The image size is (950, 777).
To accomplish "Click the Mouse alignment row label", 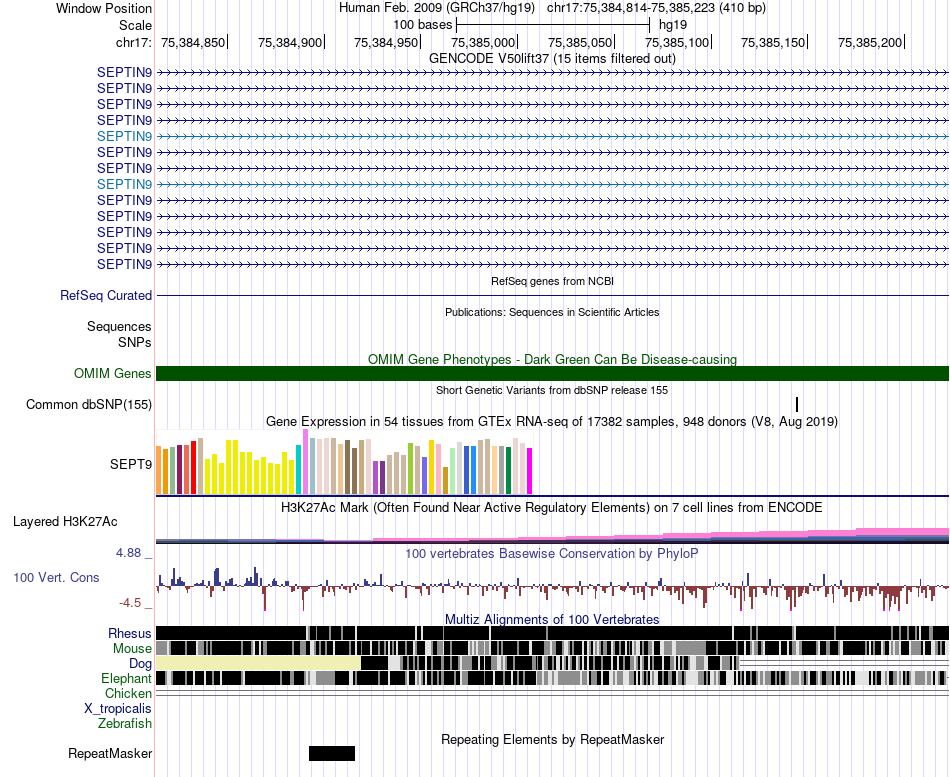I will point(132,649).
